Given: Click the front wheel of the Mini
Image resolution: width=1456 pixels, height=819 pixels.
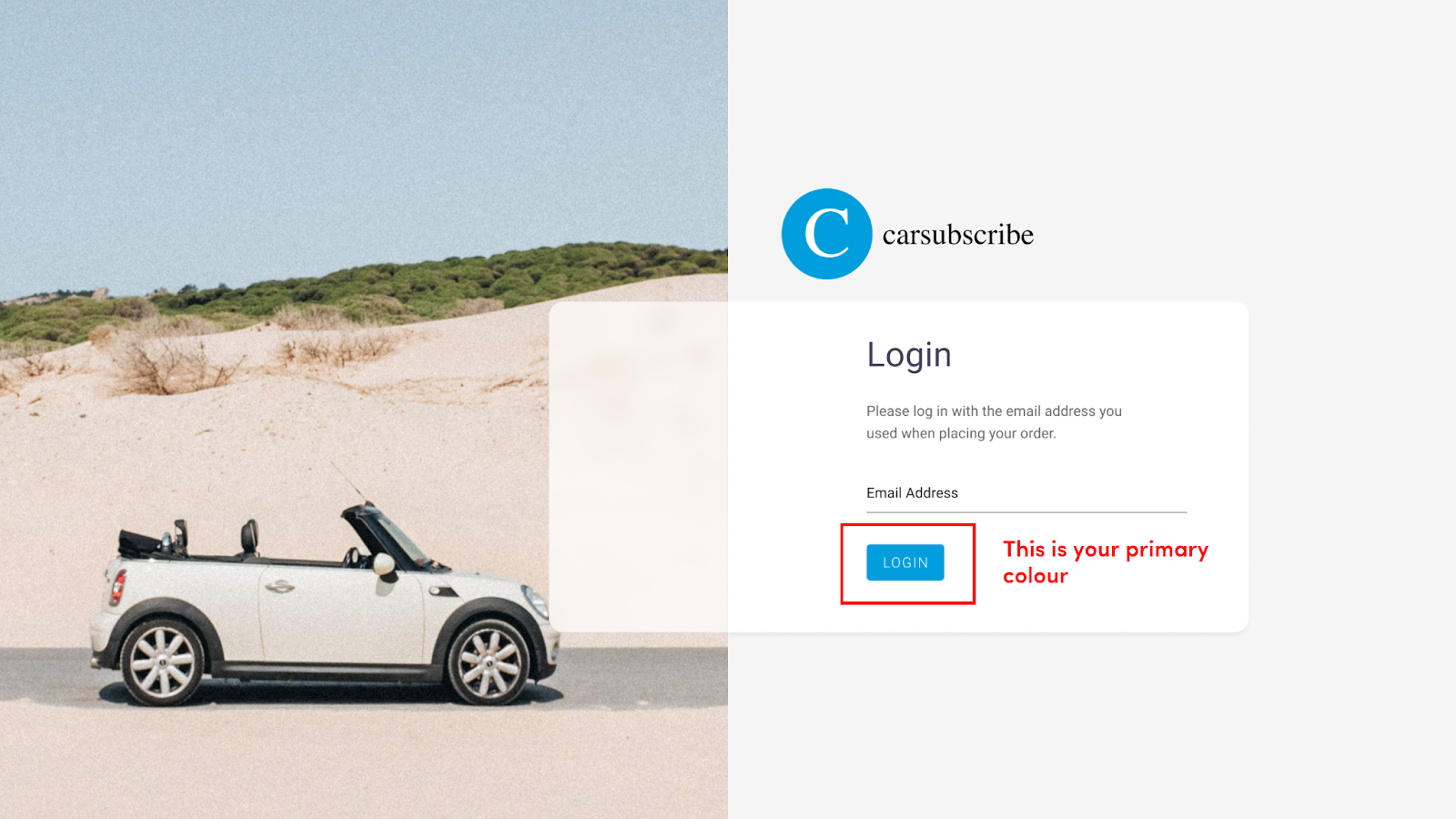Looking at the screenshot, I should pos(490,661).
